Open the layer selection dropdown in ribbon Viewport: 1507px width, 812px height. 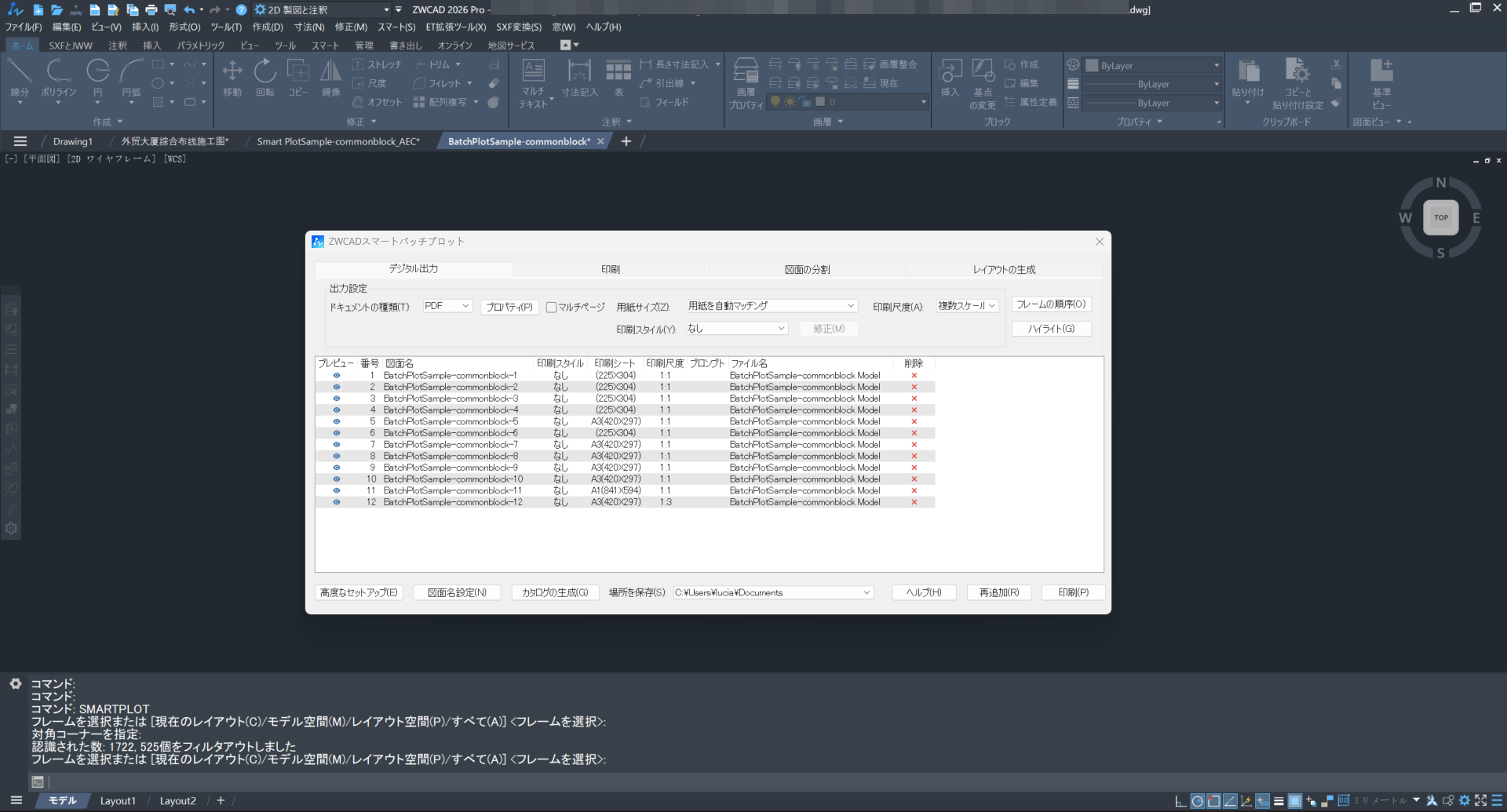[x=848, y=101]
